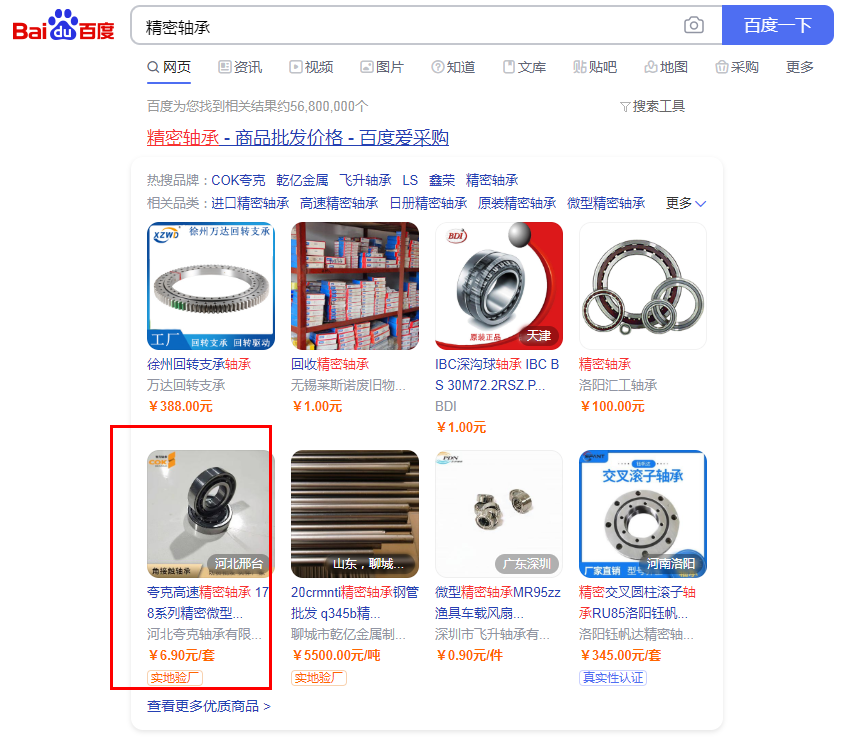Choose the 进口精密轴承 related category
The height and width of the screenshot is (739, 863).
click(x=250, y=203)
